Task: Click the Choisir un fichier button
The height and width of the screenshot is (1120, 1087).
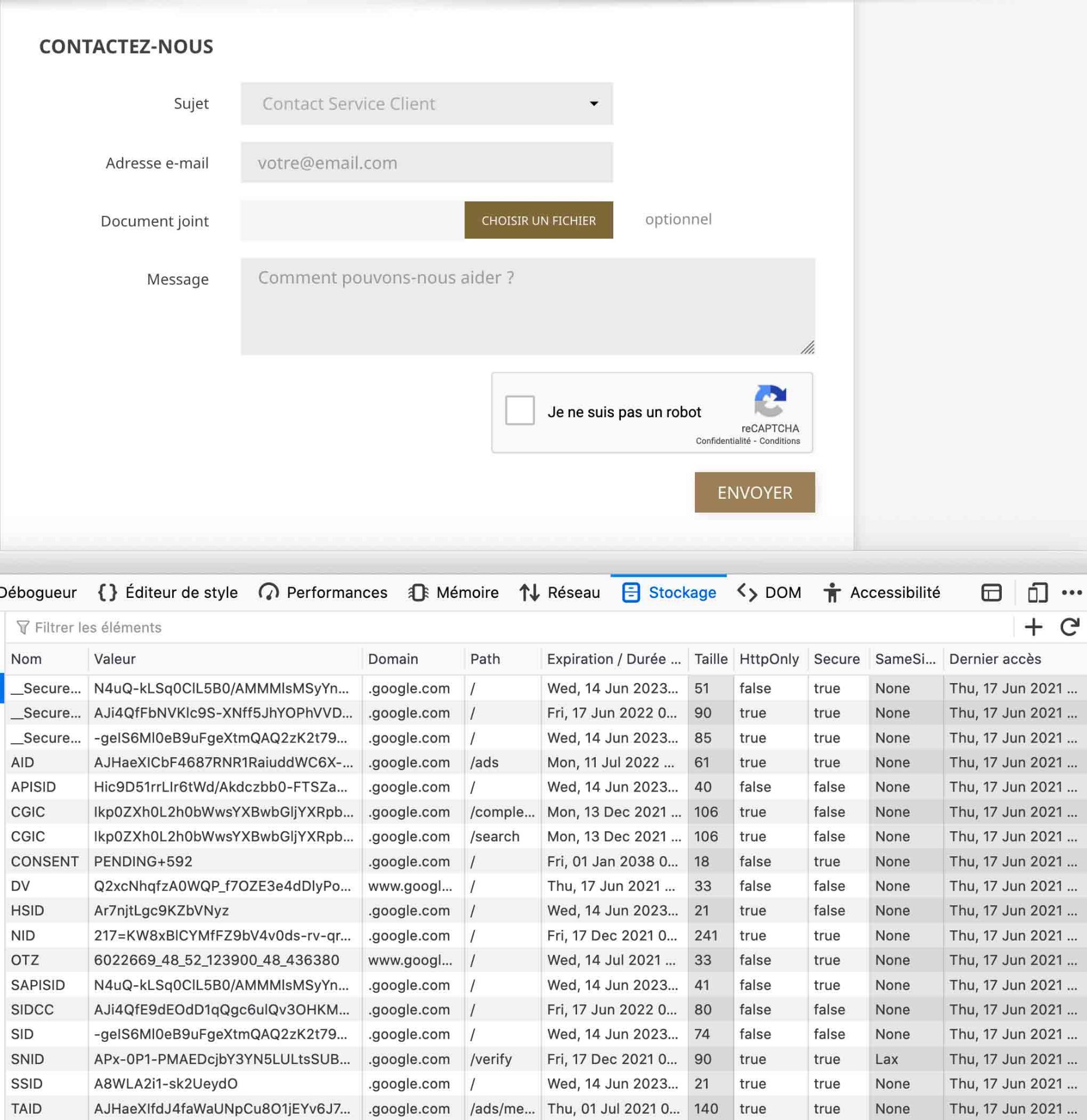Action: click(539, 220)
